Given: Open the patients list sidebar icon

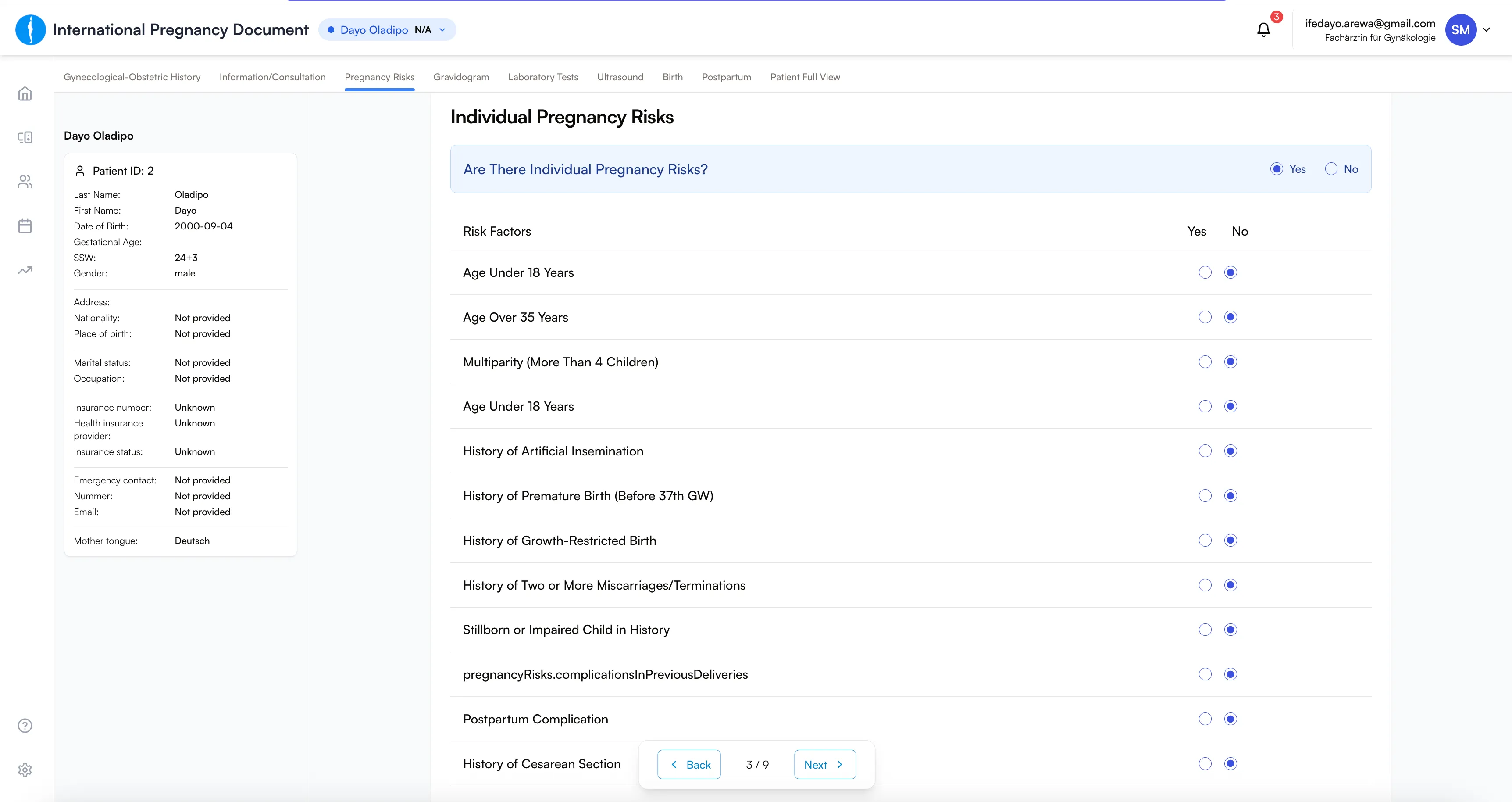Looking at the screenshot, I should [25, 182].
